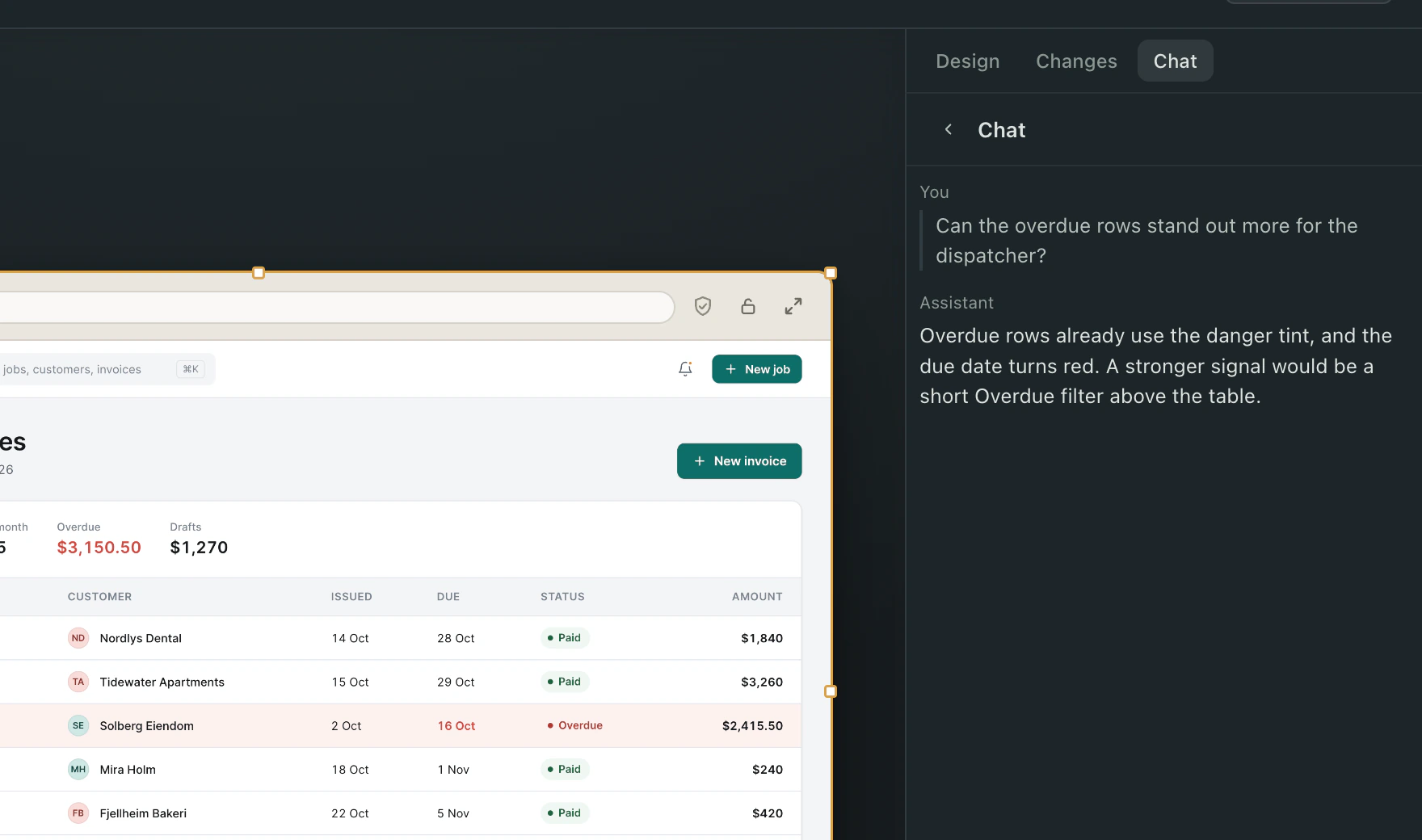Image resolution: width=1422 pixels, height=840 pixels.
Task: Click the Overdue total $3,150.50
Action: tap(99, 548)
